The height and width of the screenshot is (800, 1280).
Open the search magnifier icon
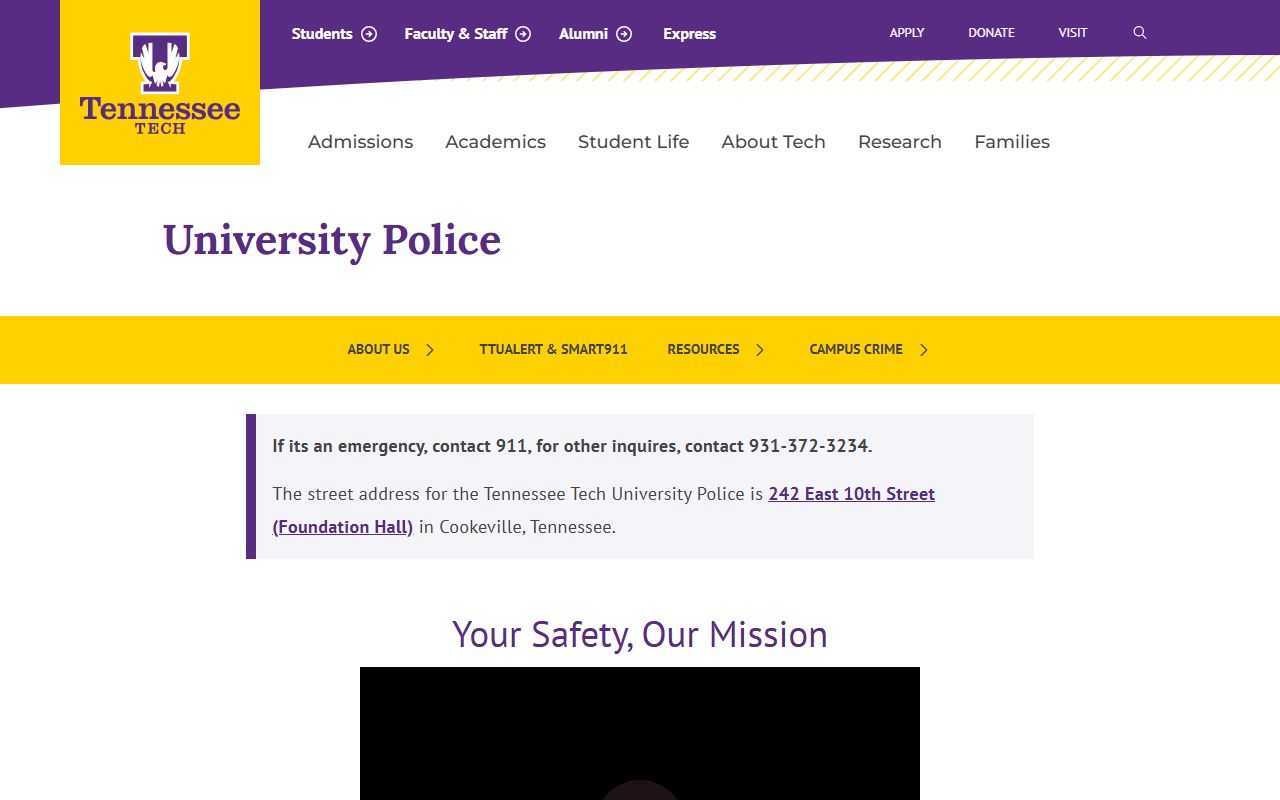click(x=1140, y=33)
